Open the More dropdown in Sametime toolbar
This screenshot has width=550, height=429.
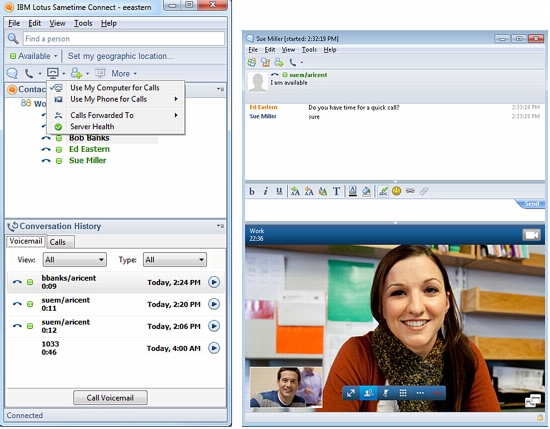(x=124, y=74)
